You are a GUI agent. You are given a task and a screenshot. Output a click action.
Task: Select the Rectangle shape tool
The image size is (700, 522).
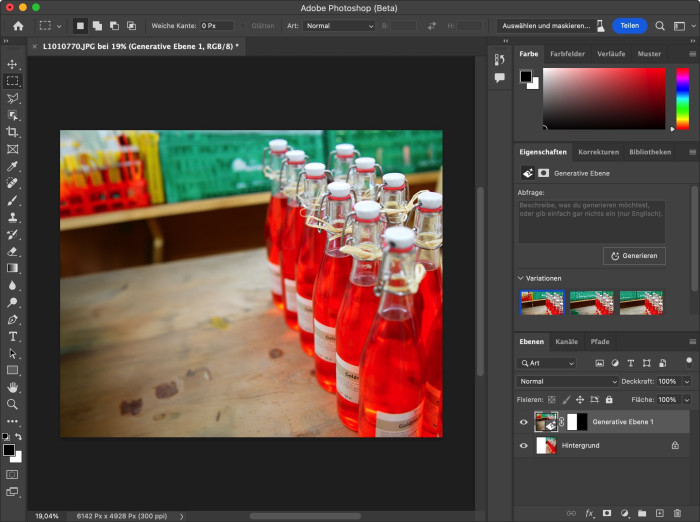coord(12,370)
